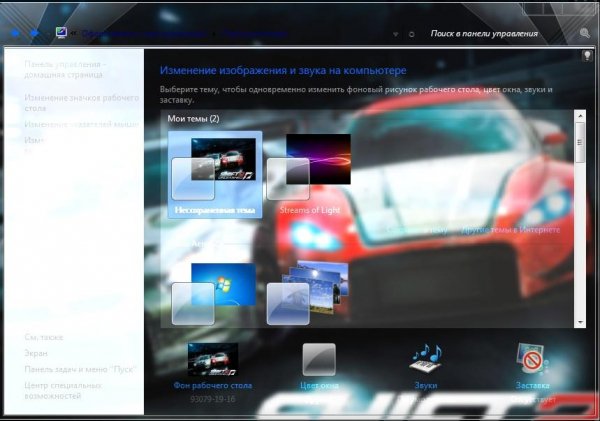The image size is (600, 421).
Task: Click the blue Back navigation arrow
Action: (15, 33)
